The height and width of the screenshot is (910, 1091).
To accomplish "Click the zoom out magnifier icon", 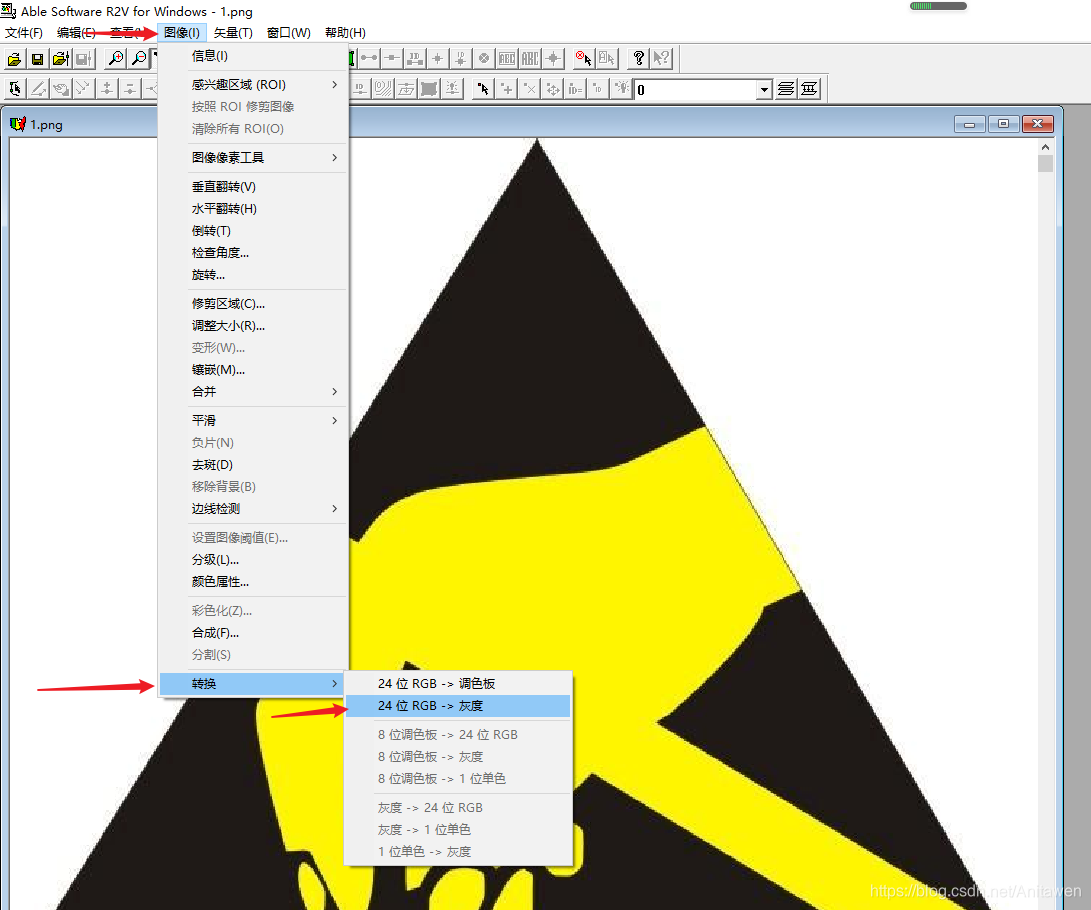I will pyautogui.click(x=139, y=59).
